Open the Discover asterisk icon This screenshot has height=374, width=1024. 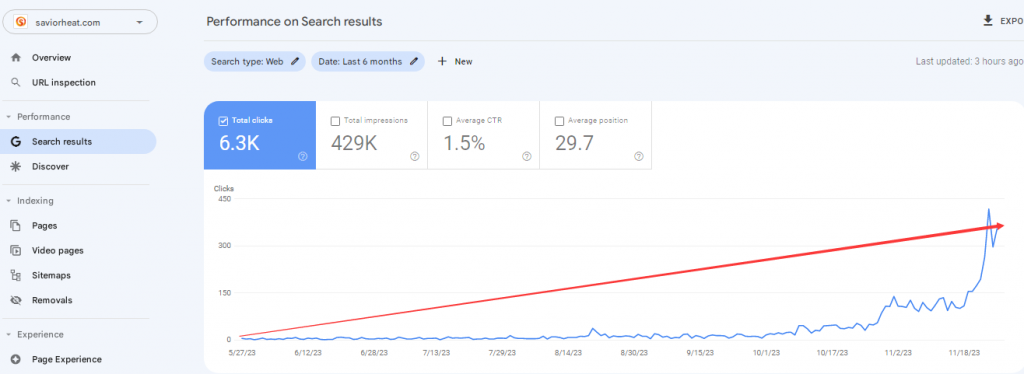pyautogui.click(x=16, y=166)
